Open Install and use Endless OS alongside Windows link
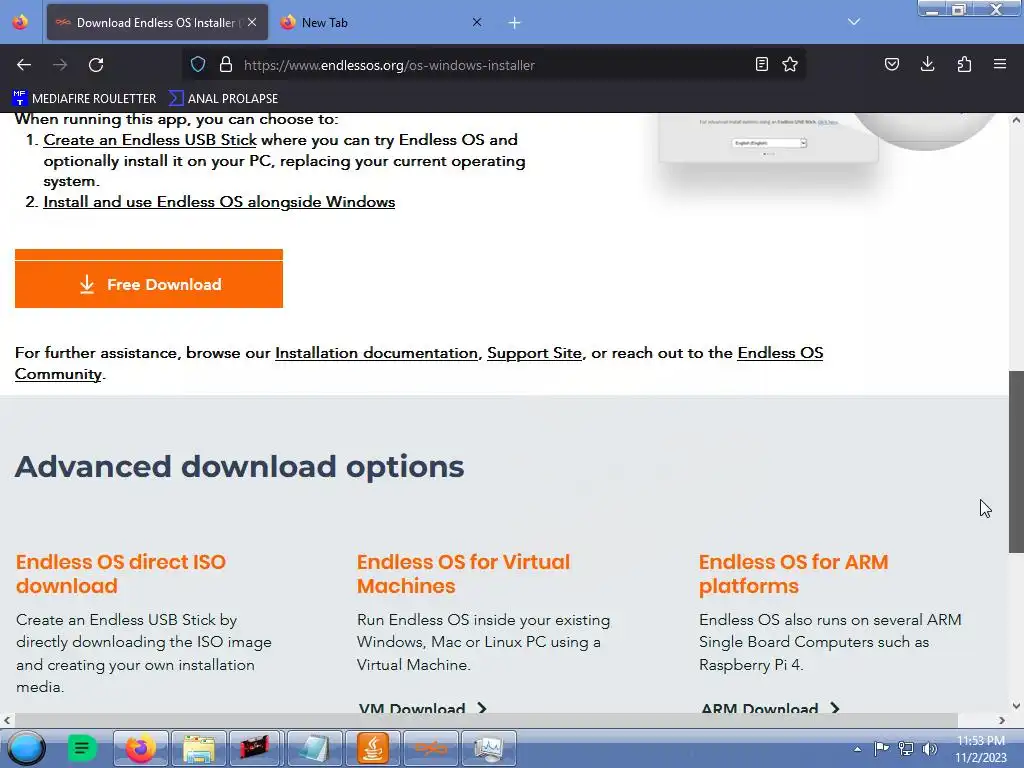 [x=219, y=202]
